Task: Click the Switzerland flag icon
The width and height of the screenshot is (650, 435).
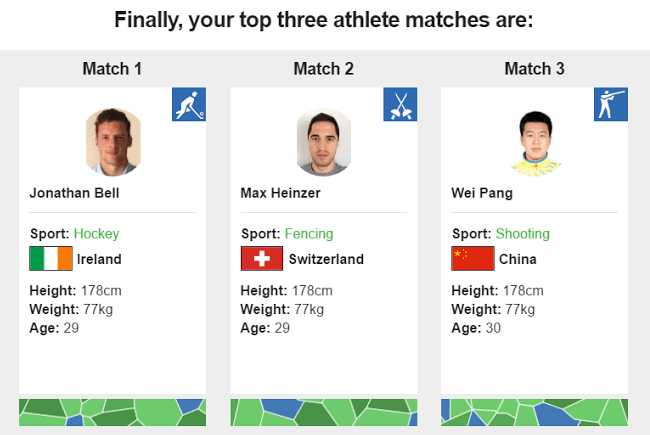Action: (x=262, y=259)
